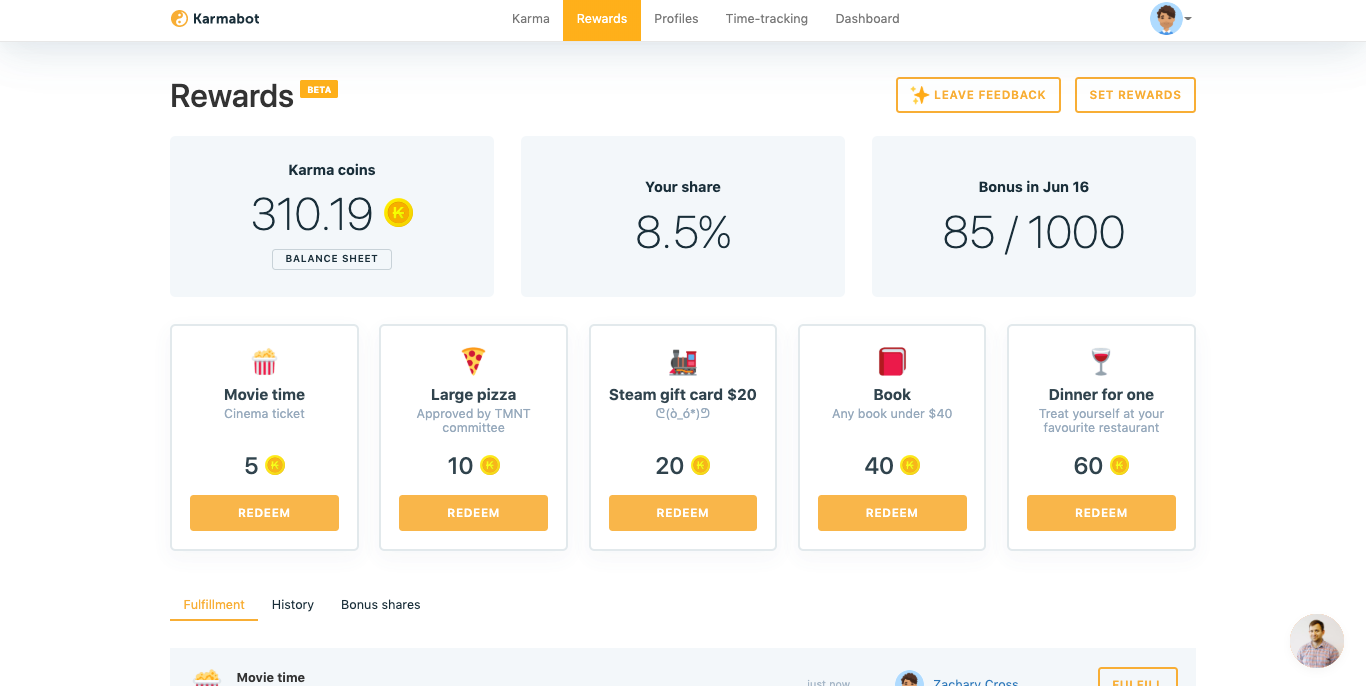Open Time-tracking in the top navigation
Screen dimensions: 1366x686
[767, 19]
